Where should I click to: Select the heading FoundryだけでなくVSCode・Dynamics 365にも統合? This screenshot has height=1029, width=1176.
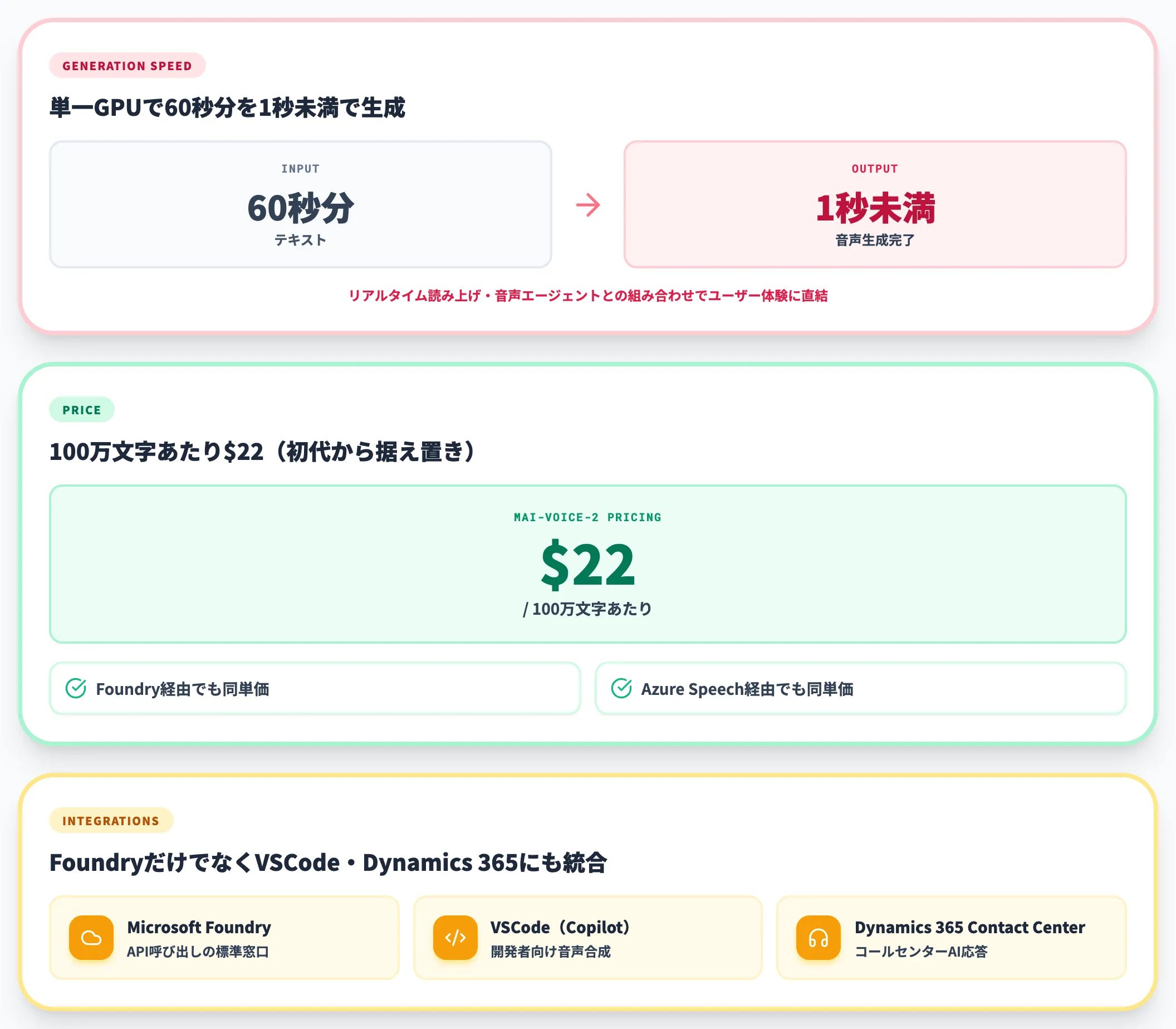(328, 863)
